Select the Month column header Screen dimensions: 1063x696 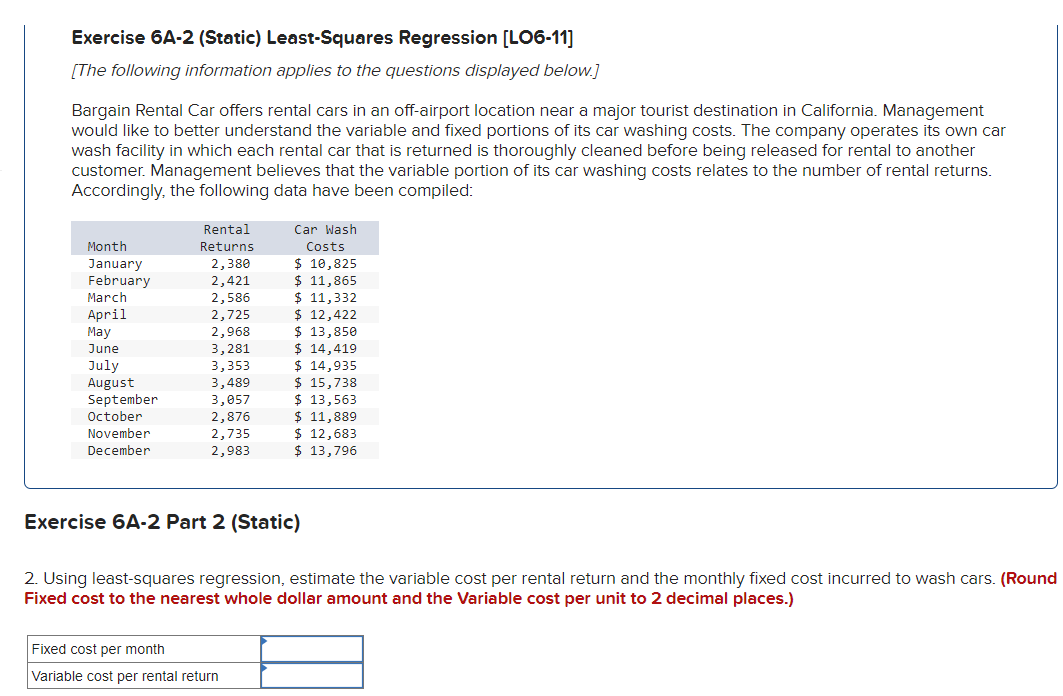click(107, 246)
